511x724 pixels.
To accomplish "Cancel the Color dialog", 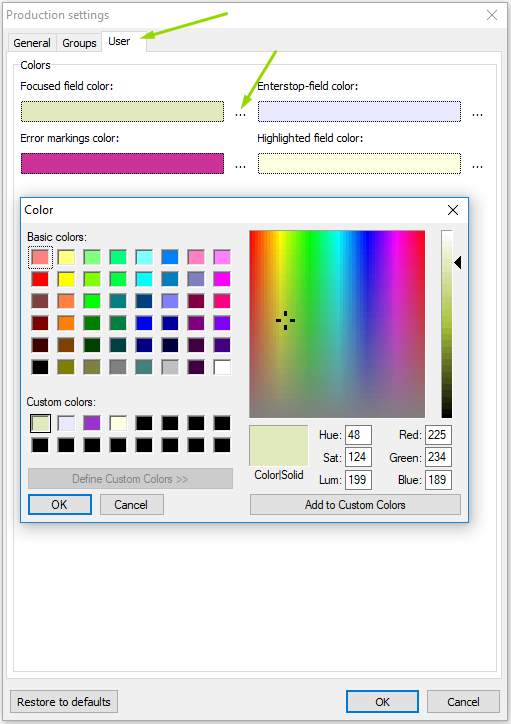I will pos(131,505).
